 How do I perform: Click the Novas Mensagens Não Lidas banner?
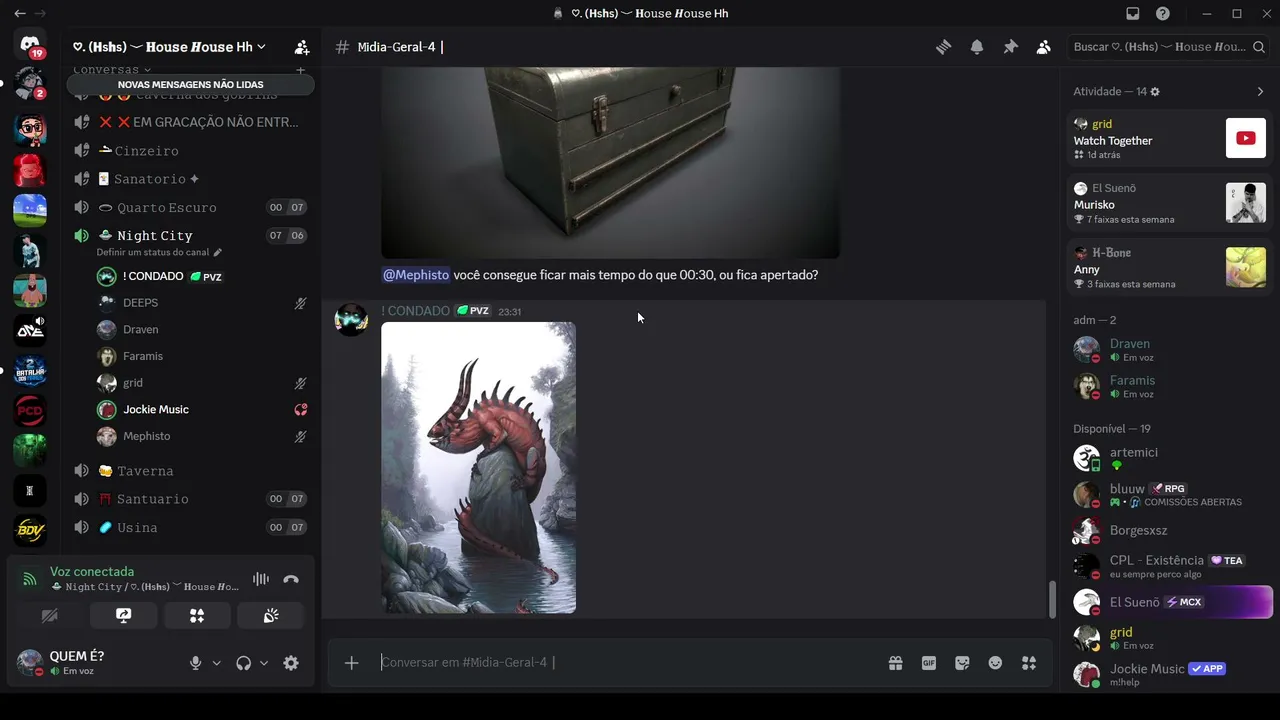[190, 85]
